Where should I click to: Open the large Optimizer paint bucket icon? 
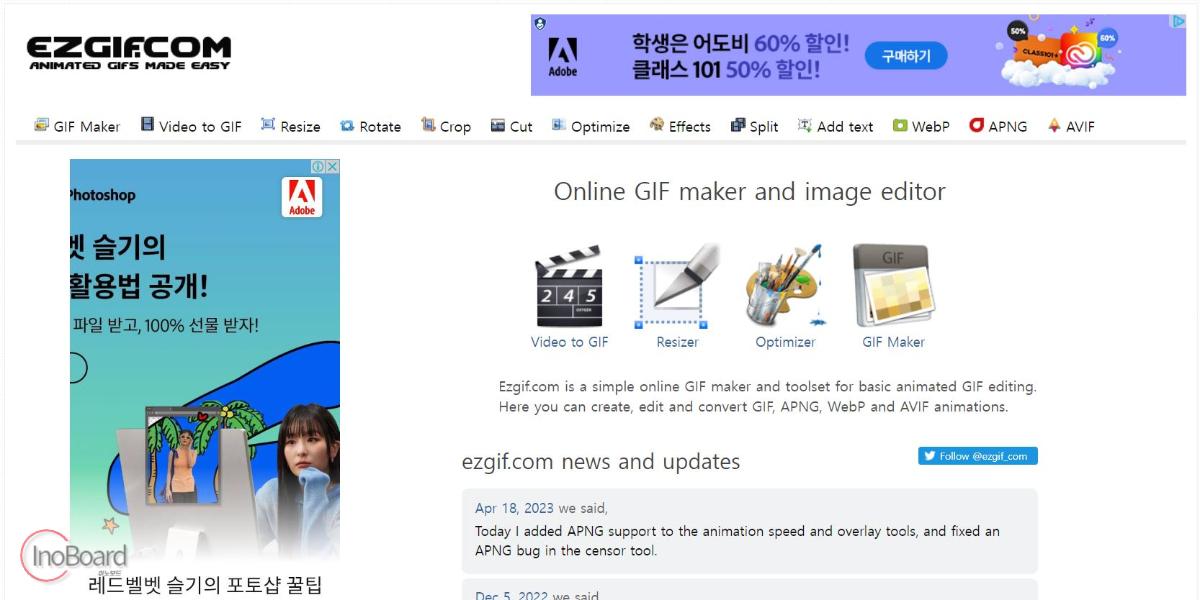point(785,286)
